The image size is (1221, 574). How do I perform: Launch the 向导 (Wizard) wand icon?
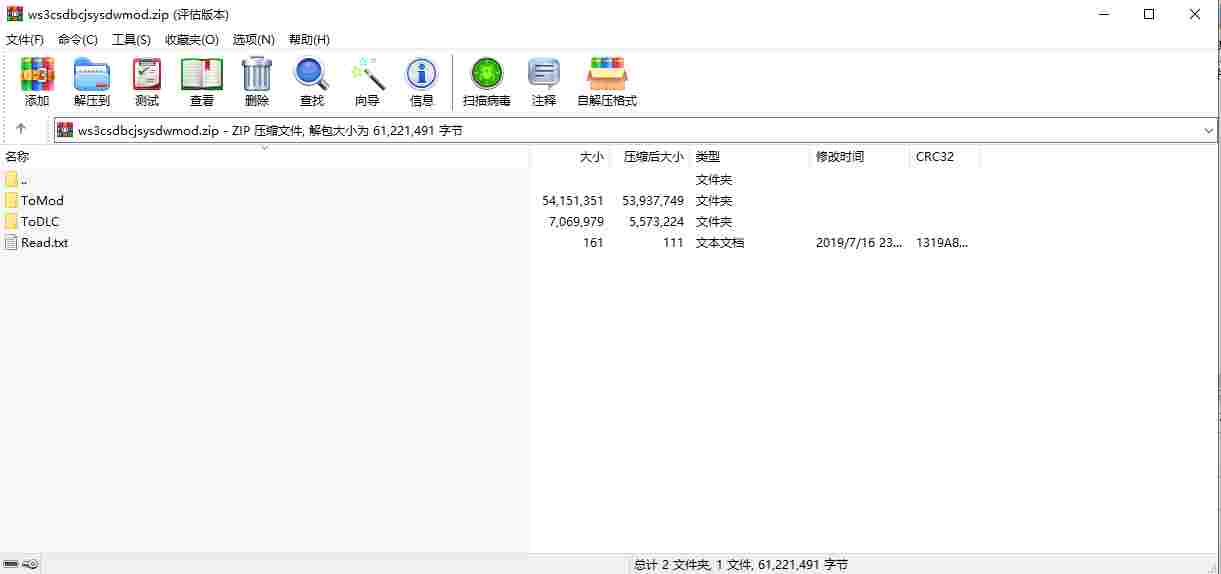367,74
